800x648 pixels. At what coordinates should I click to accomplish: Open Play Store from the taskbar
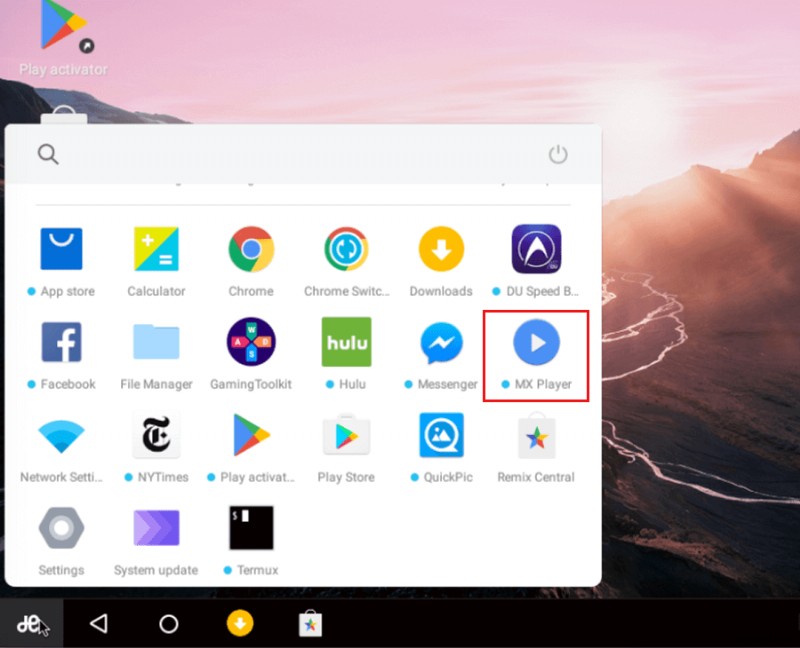pyautogui.click(x=311, y=622)
